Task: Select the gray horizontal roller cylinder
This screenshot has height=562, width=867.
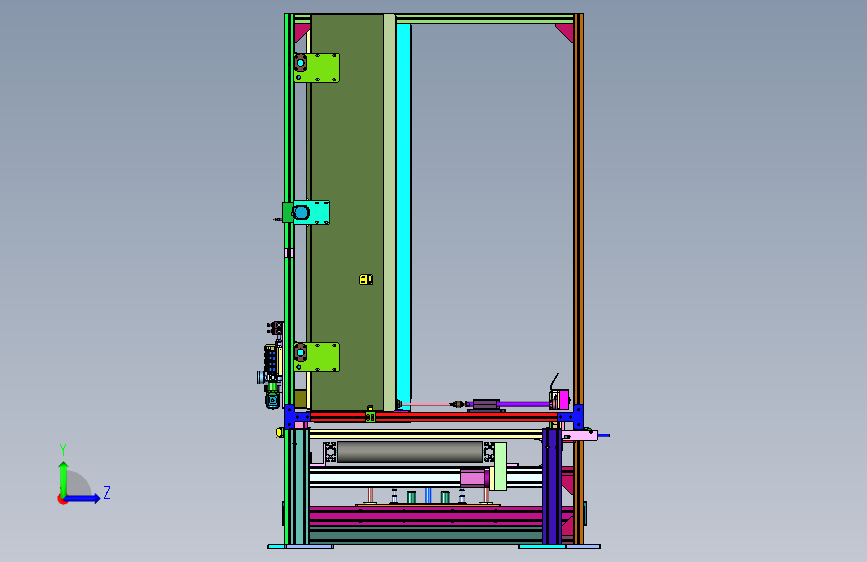Action: (410, 452)
